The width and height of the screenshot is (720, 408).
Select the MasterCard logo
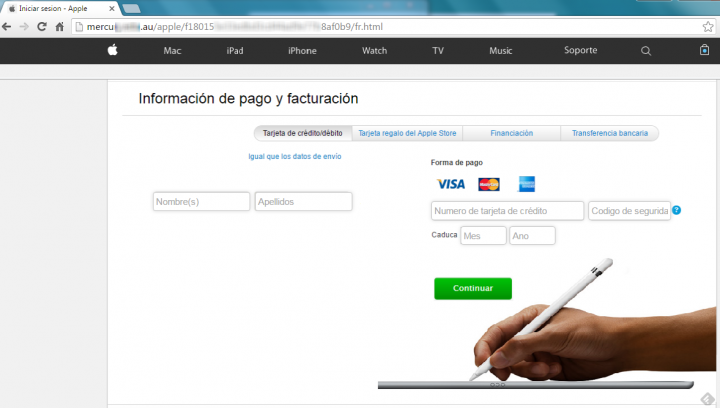coord(489,184)
